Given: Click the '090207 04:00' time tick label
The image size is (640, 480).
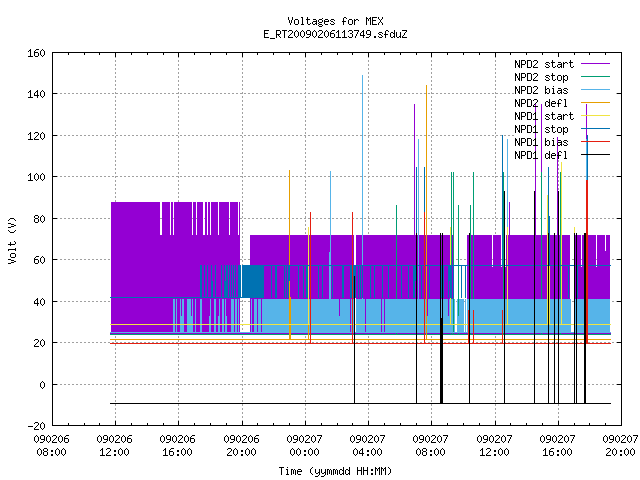Looking at the screenshot, I should click(x=367, y=446).
